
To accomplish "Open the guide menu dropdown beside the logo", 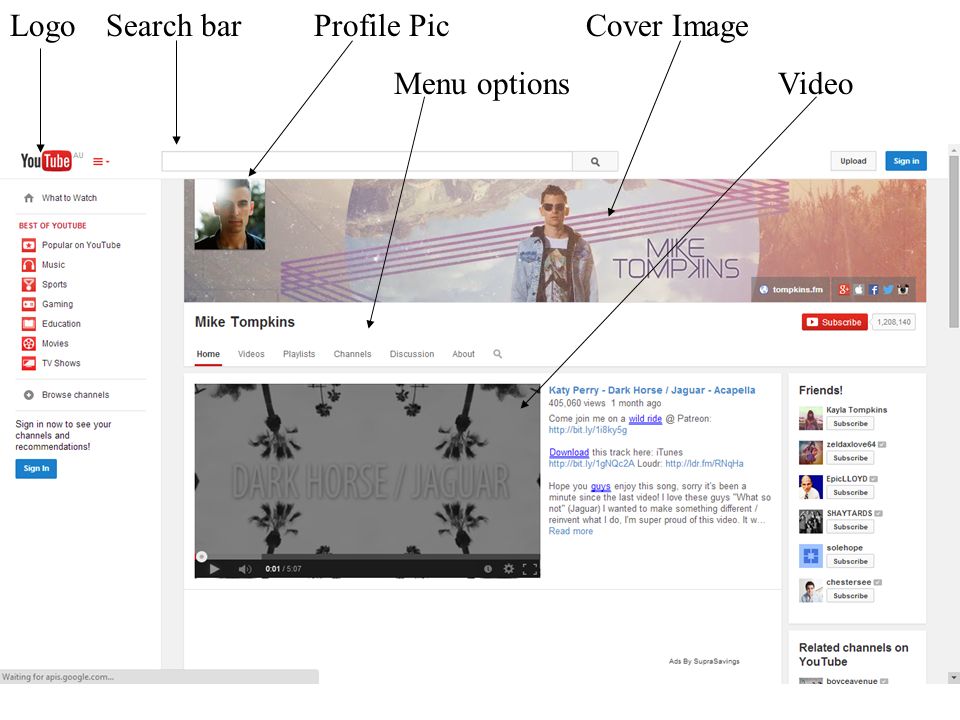I will 101,162.
